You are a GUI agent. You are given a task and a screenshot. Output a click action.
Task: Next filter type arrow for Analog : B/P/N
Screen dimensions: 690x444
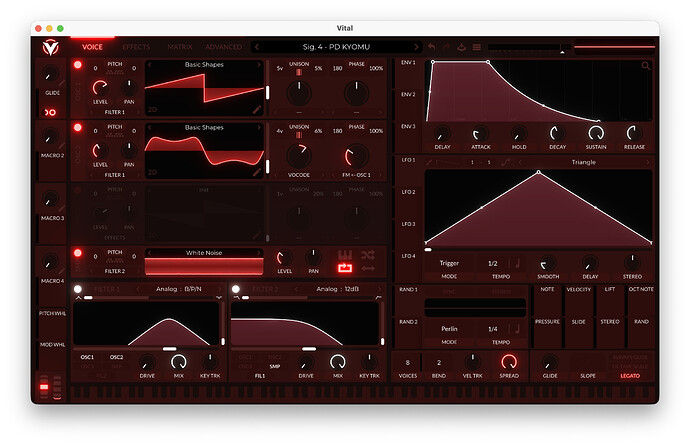click(220, 289)
